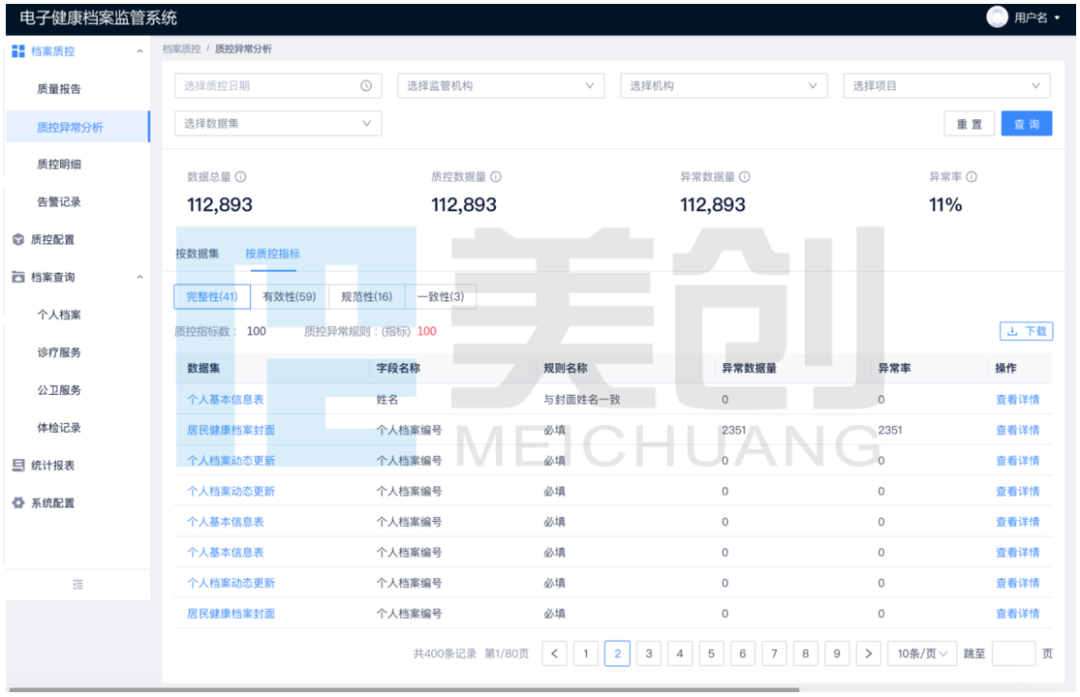The image size is (1080, 697).
Task: Focus the 选择质控日期 date input
Action: point(278,85)
